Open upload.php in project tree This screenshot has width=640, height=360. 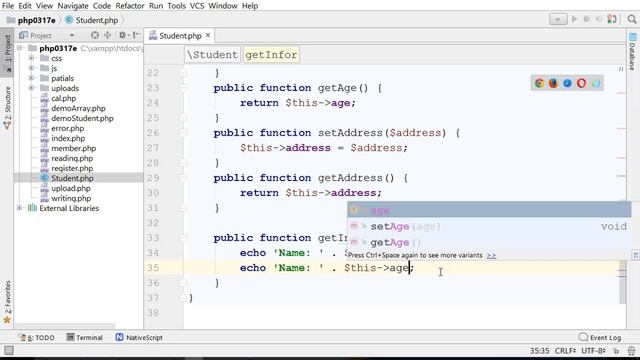pyautogui.click(x=71, y=188)
